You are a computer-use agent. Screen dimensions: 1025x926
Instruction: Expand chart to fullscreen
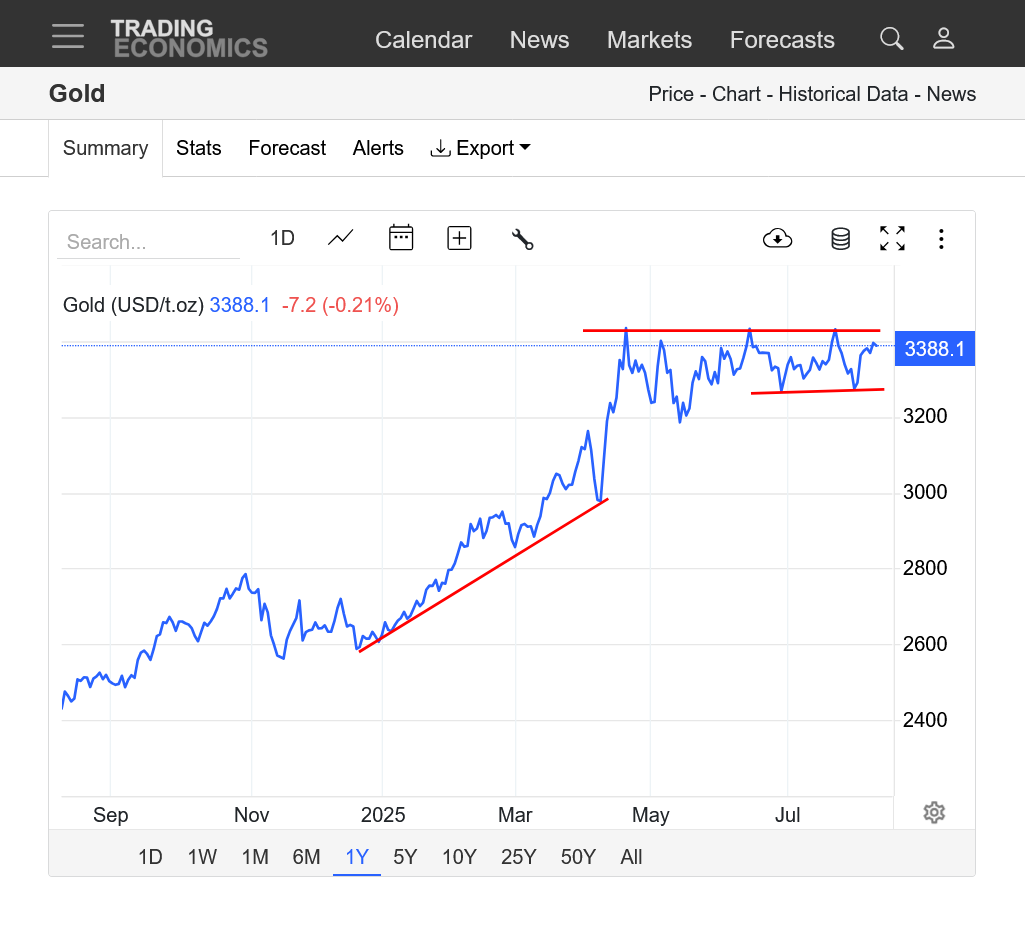(x=892, y=239)
